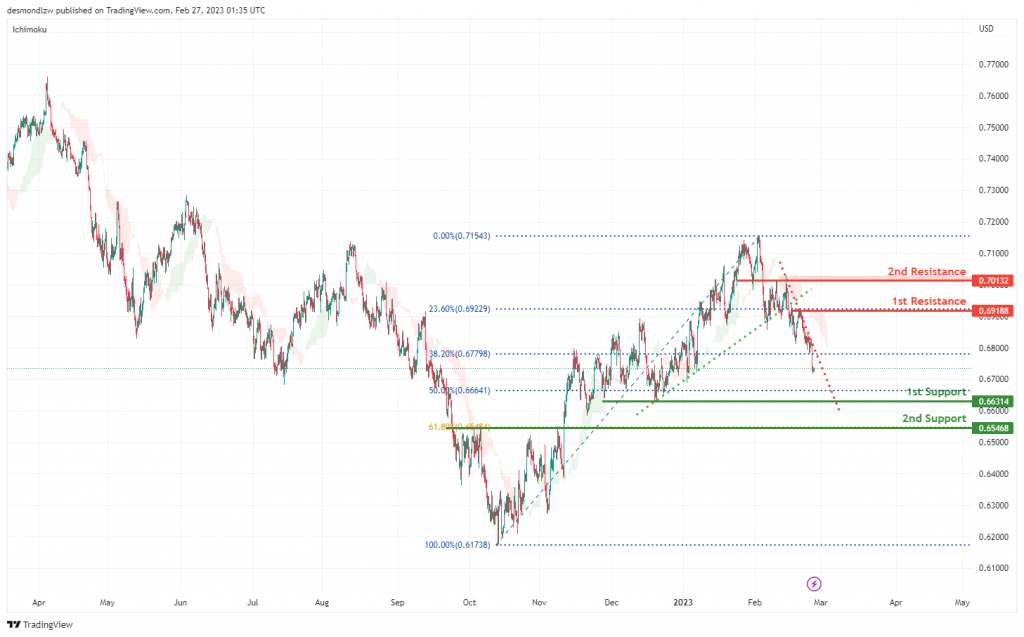Image resolution: width=1024 pixels, height=637 pixels.
Task: Click the 38.20%(0.67798) Fibonacci label
Action: click(459, 354)
